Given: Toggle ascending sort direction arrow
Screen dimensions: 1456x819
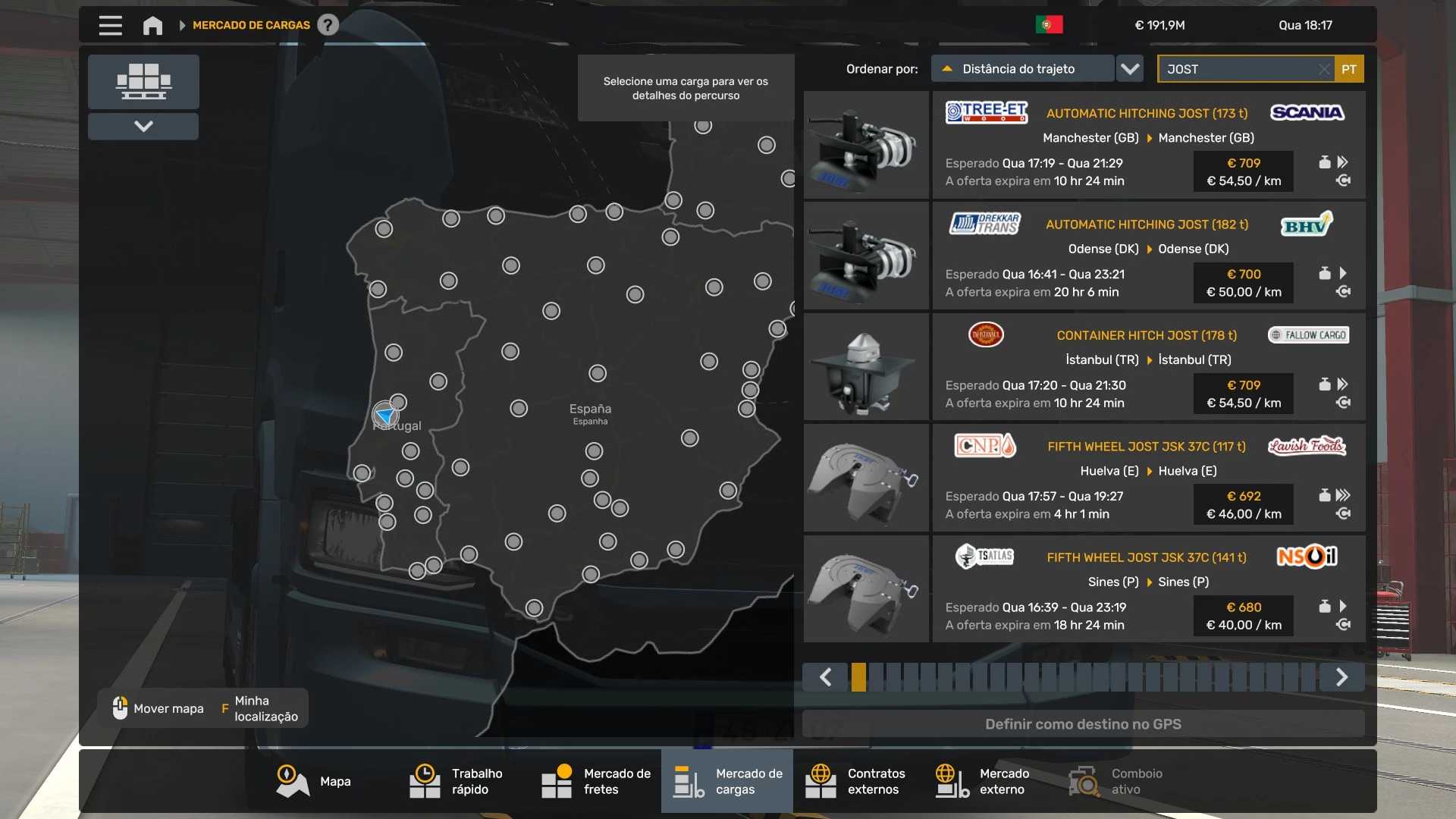Looking at the screenshot, I should pos(946,69).
